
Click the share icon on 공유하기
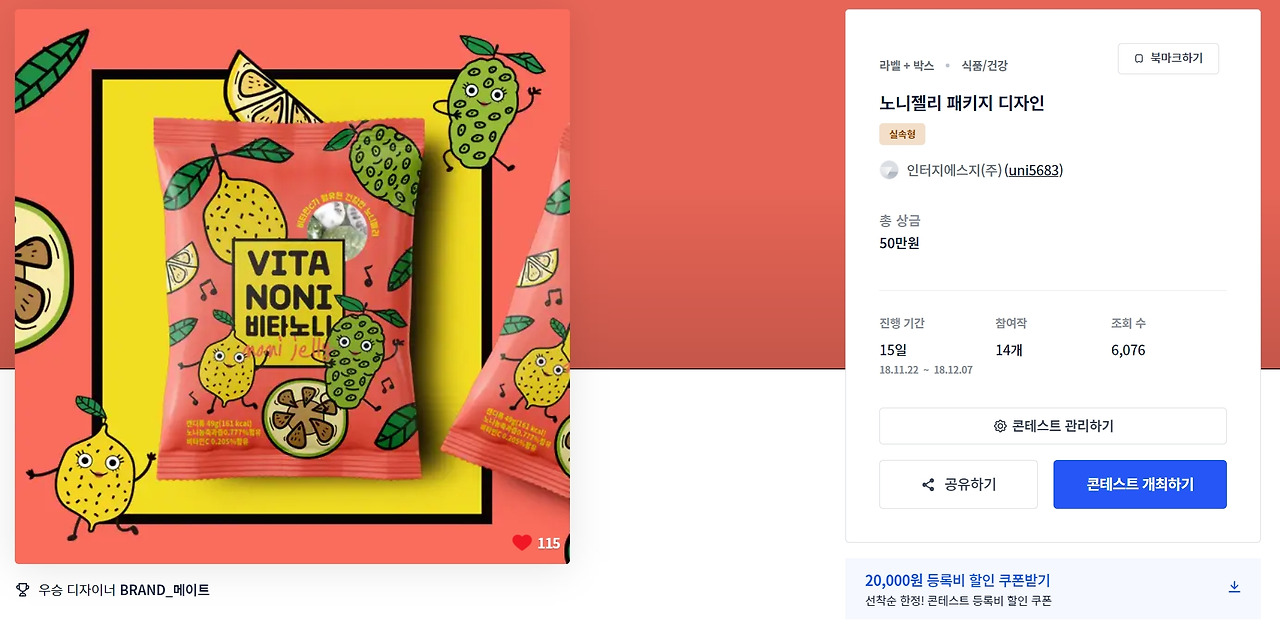point(928,485)
